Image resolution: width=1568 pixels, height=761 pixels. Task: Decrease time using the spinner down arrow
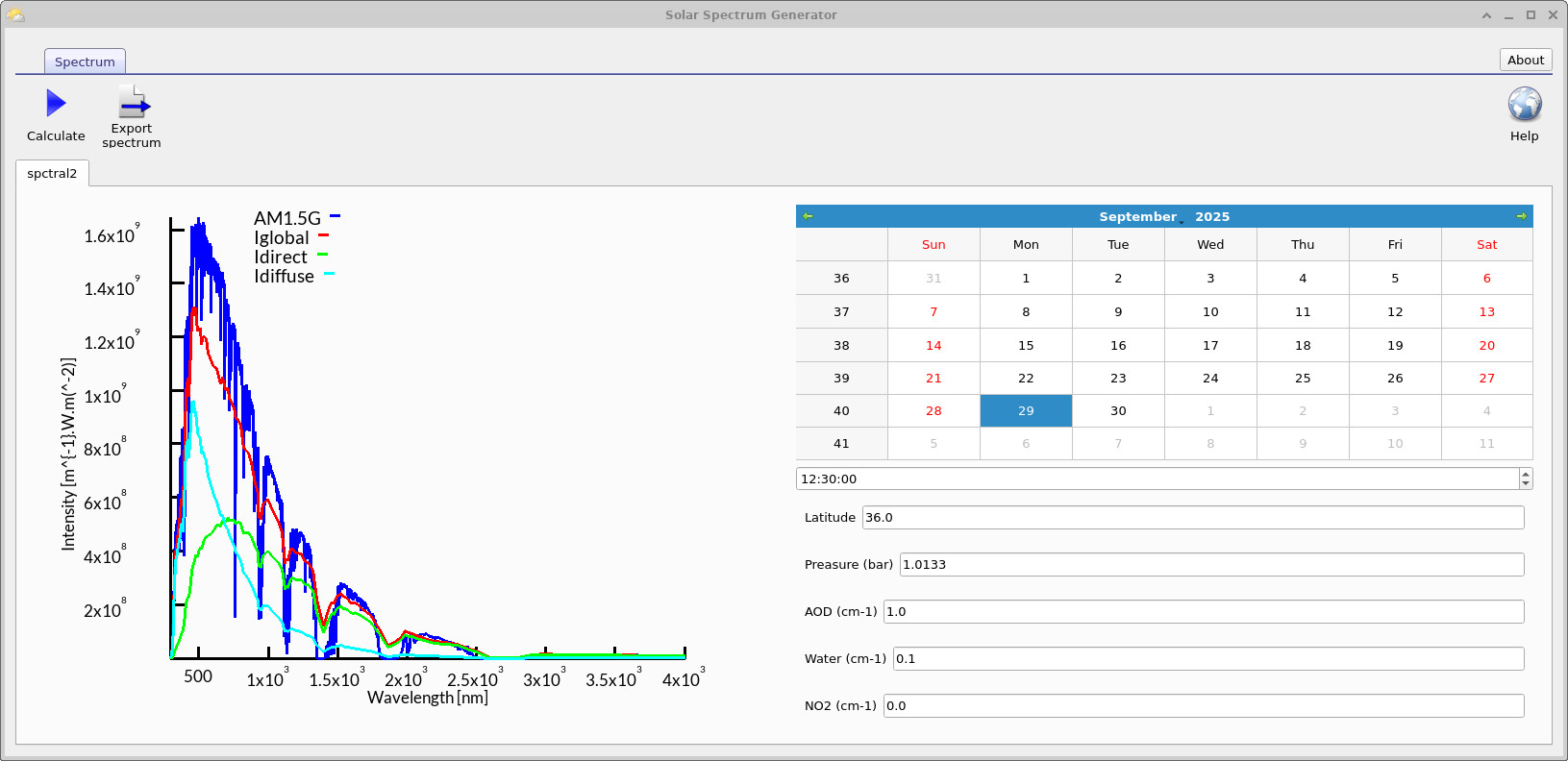pos(1526,483)
